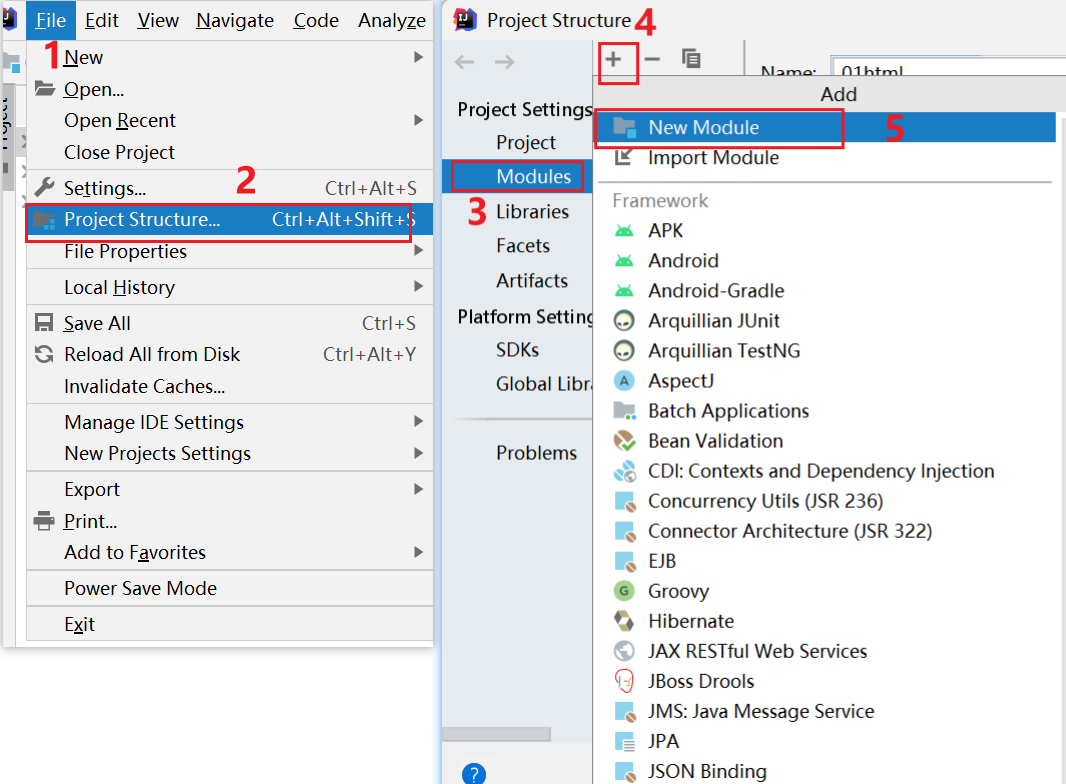Click the Copy module icon in toolbar
The height and width of the screenshot is (784, 1066).
pyautogui.click(x=691, y=59)
